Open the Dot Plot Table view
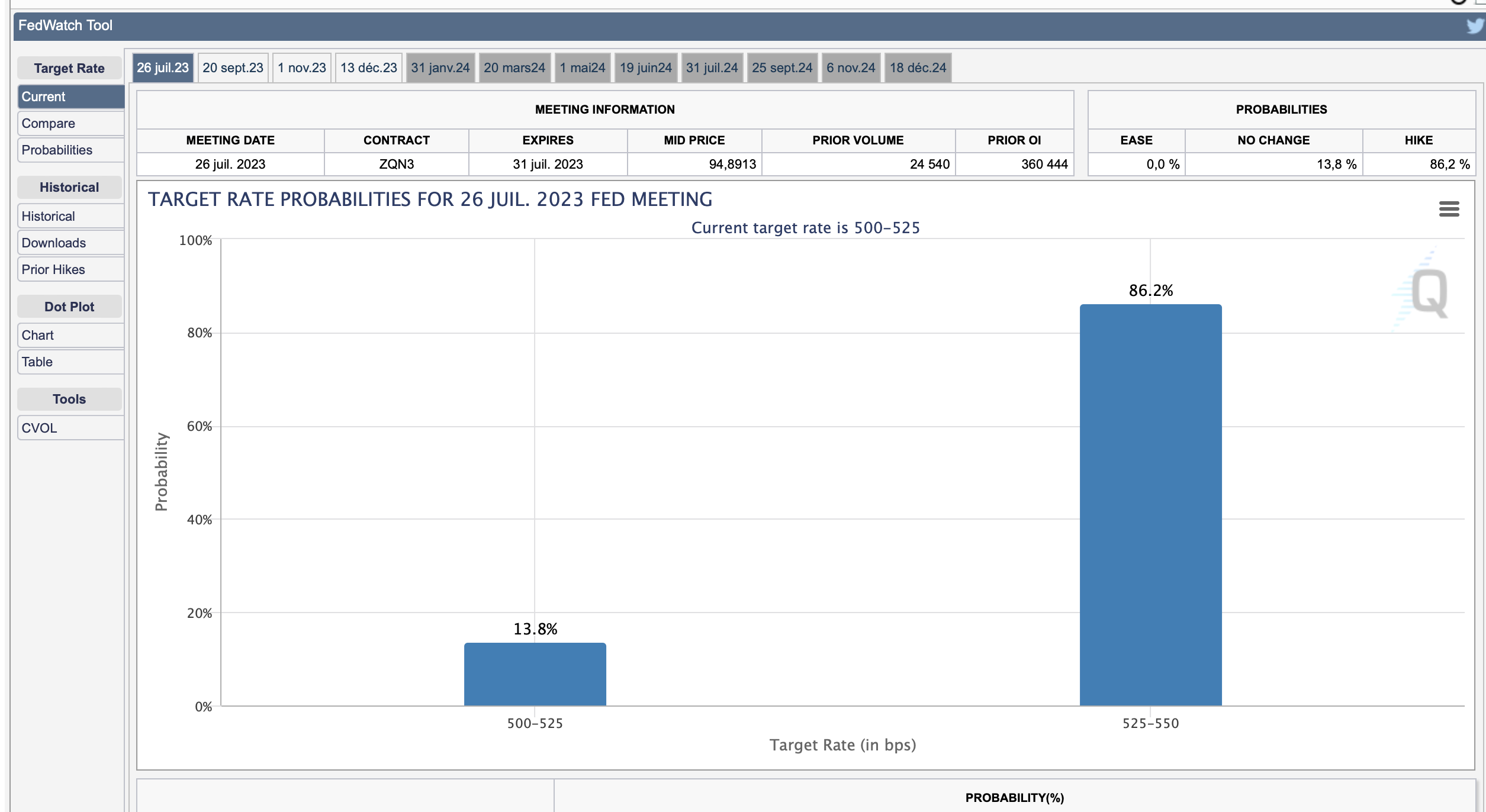The image size is (1486, 812). (x=70, y=362)
